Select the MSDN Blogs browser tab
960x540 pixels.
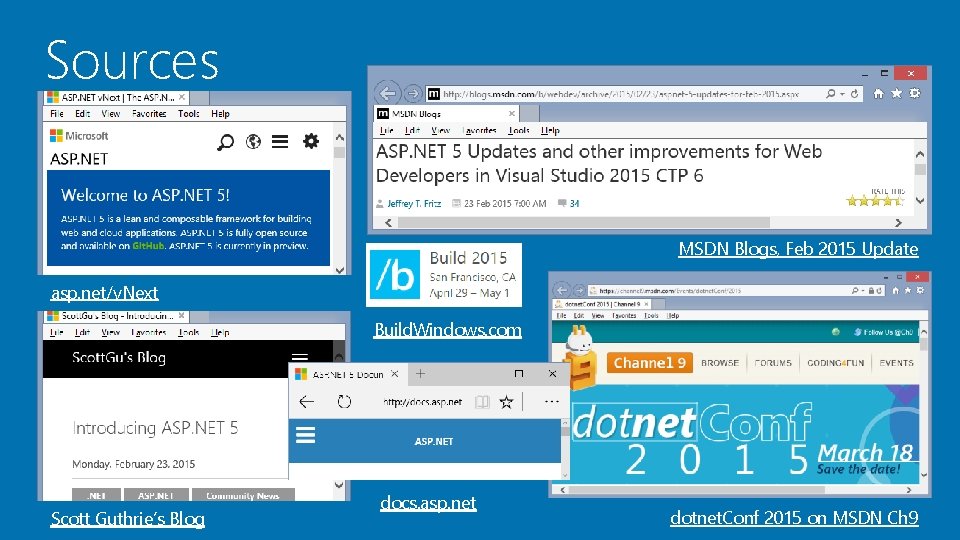[x=446, y=114]
